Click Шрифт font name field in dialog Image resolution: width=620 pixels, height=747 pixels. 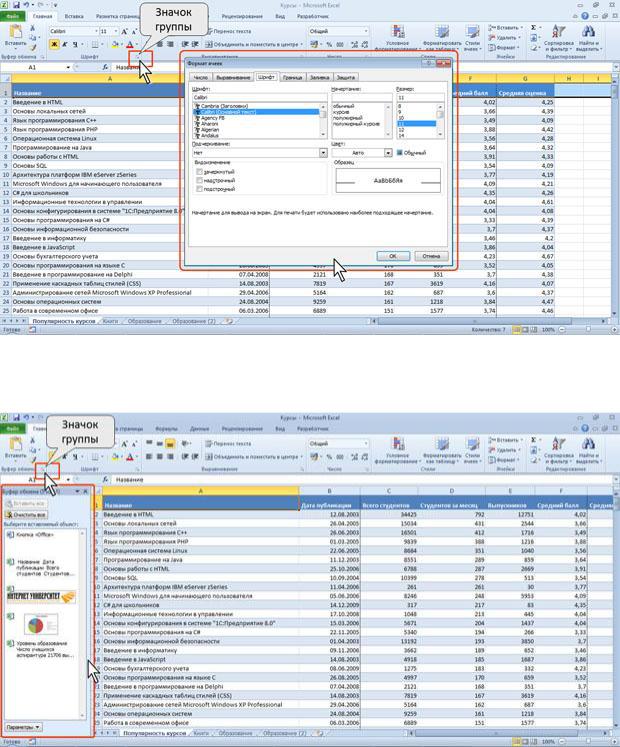click(260, 97)
